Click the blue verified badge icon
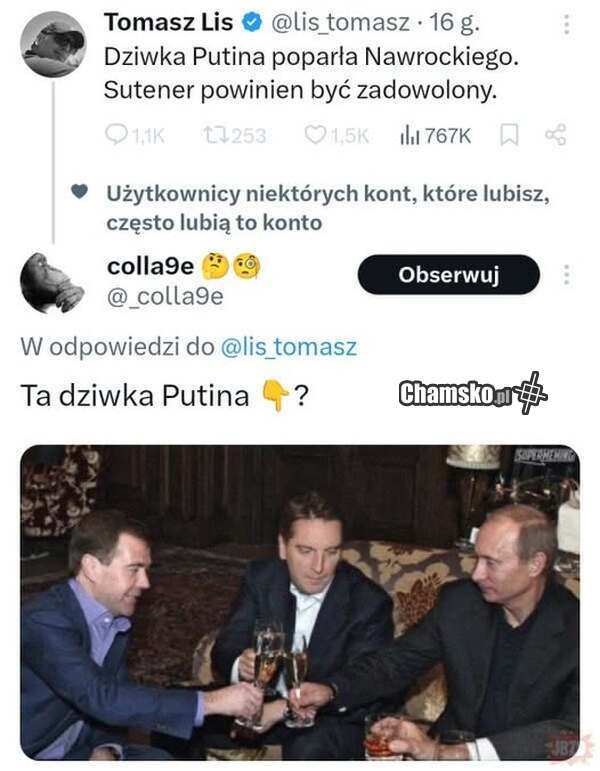This screenshot has width=600, height=771. coord(252,22)
